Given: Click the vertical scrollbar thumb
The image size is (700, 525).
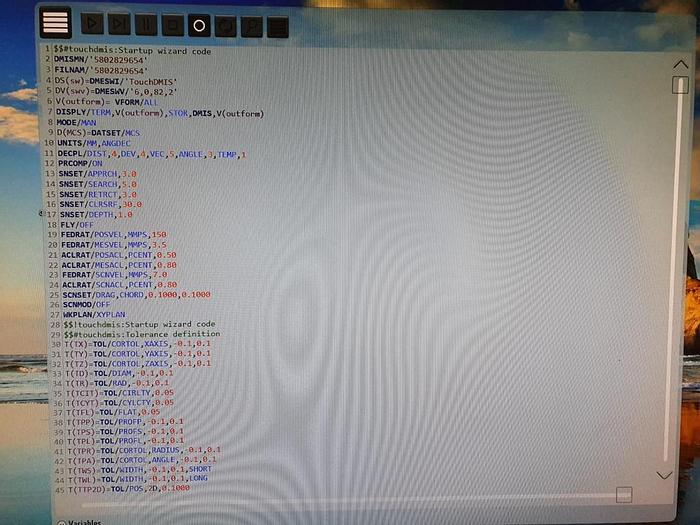Looking at the screenshot, I should [x=680, y=85].
